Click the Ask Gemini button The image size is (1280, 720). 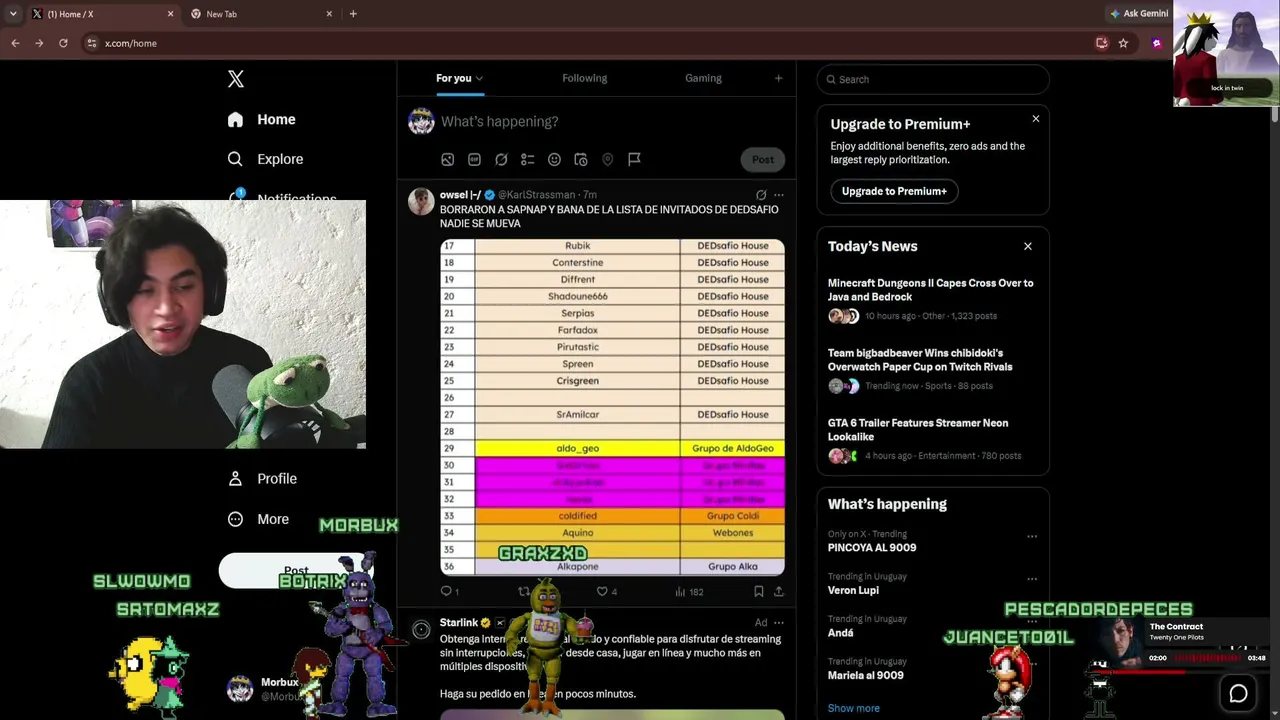click(1138, 14)
